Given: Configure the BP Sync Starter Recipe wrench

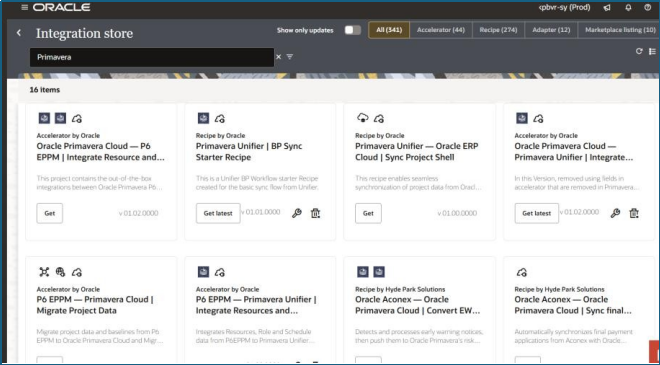Looking at the screenshot, I should pyautogui.click(x=297, y=213).
